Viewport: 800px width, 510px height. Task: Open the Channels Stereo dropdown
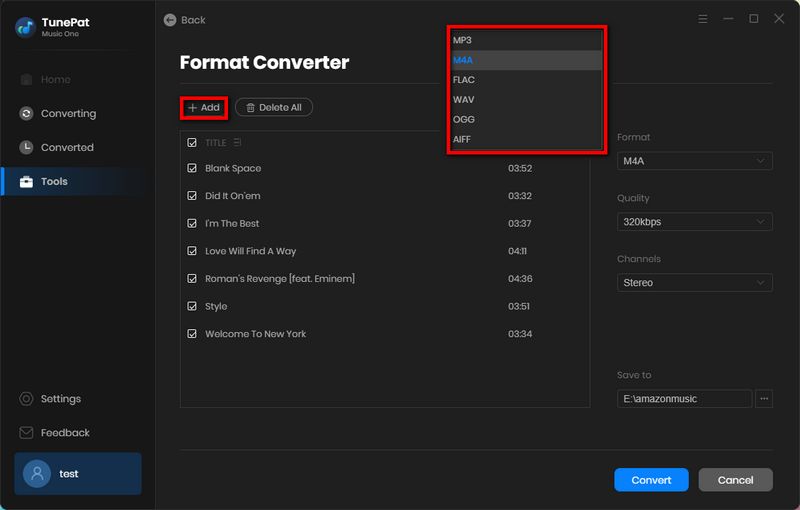(694, 283)
